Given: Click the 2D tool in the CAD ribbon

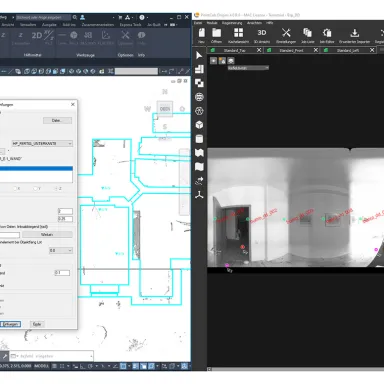Looking at the screenshot, I should point(37,35).
